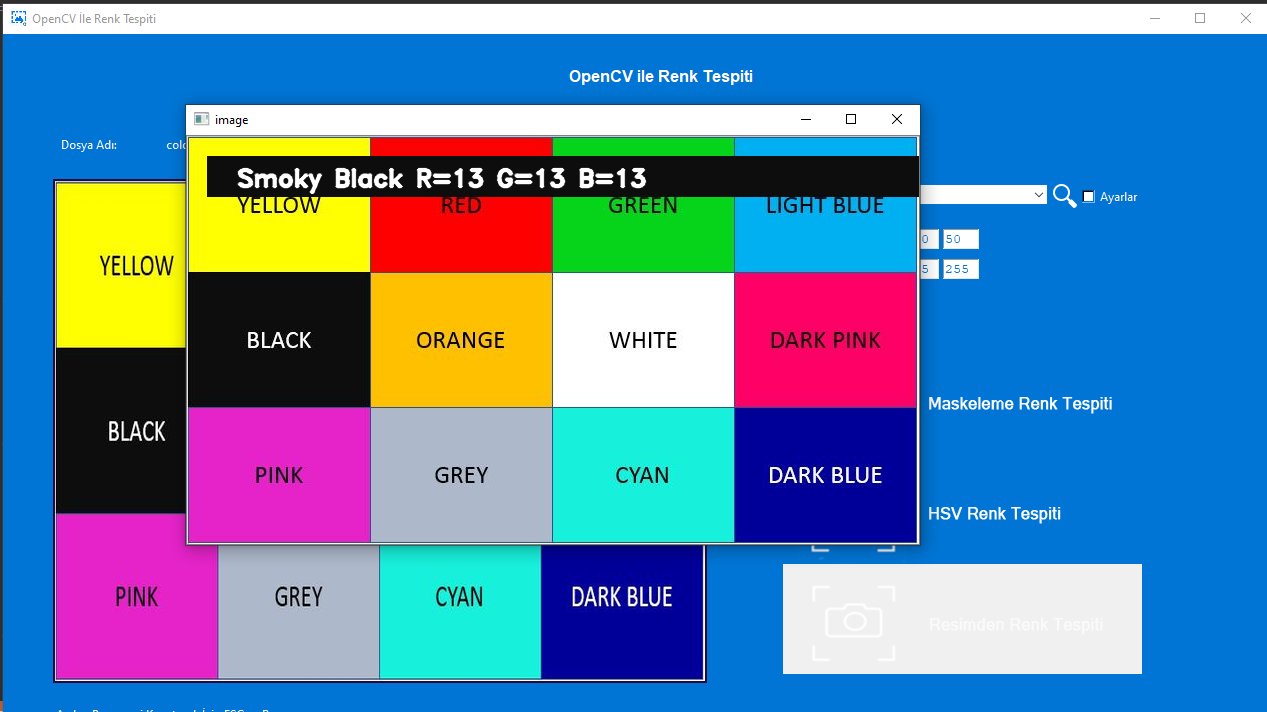
Task: Click BLACK cell in main window preview
Action: coord(121,431)
